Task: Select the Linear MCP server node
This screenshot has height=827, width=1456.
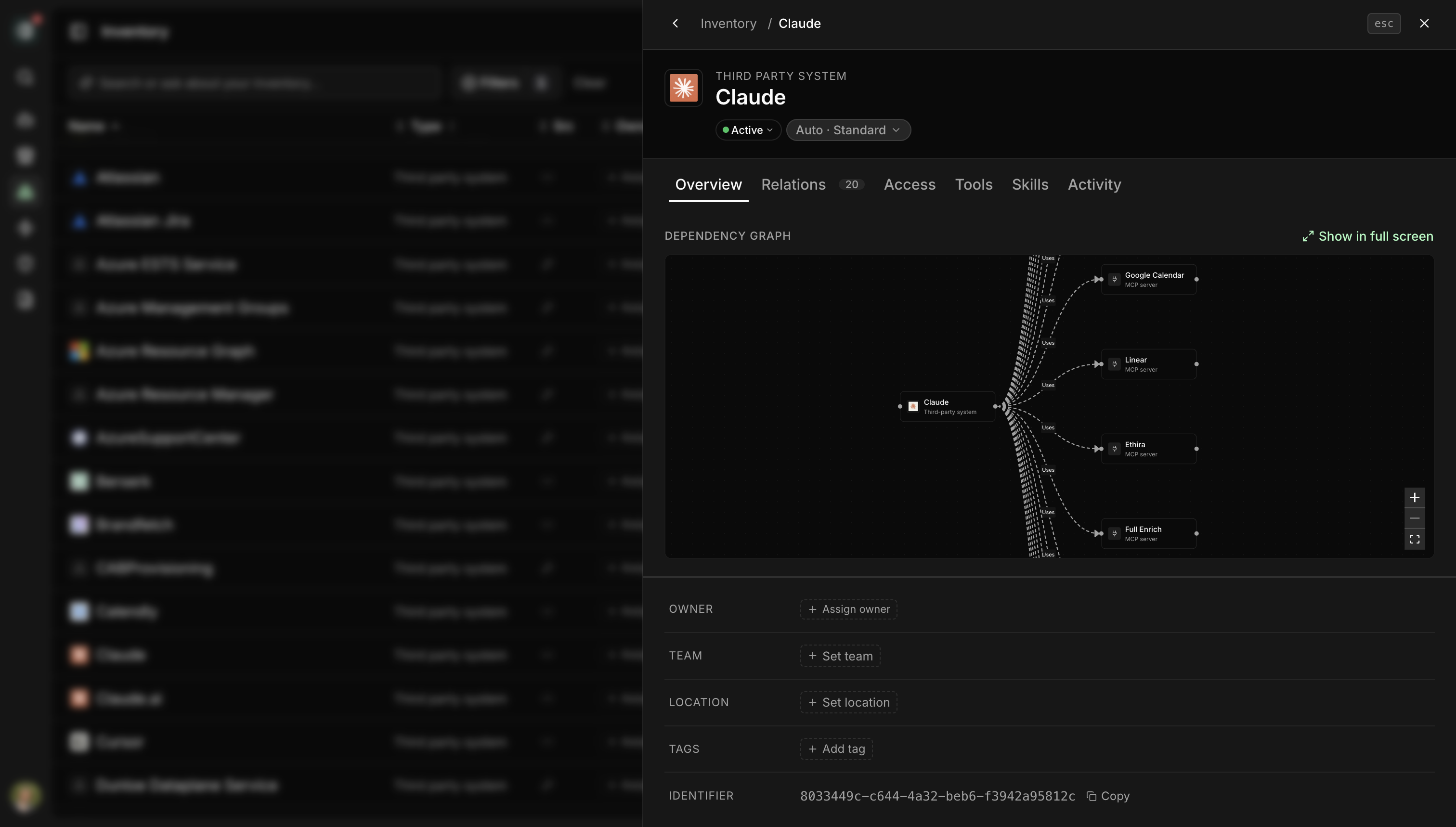Action: click(x=1149, y=364)
